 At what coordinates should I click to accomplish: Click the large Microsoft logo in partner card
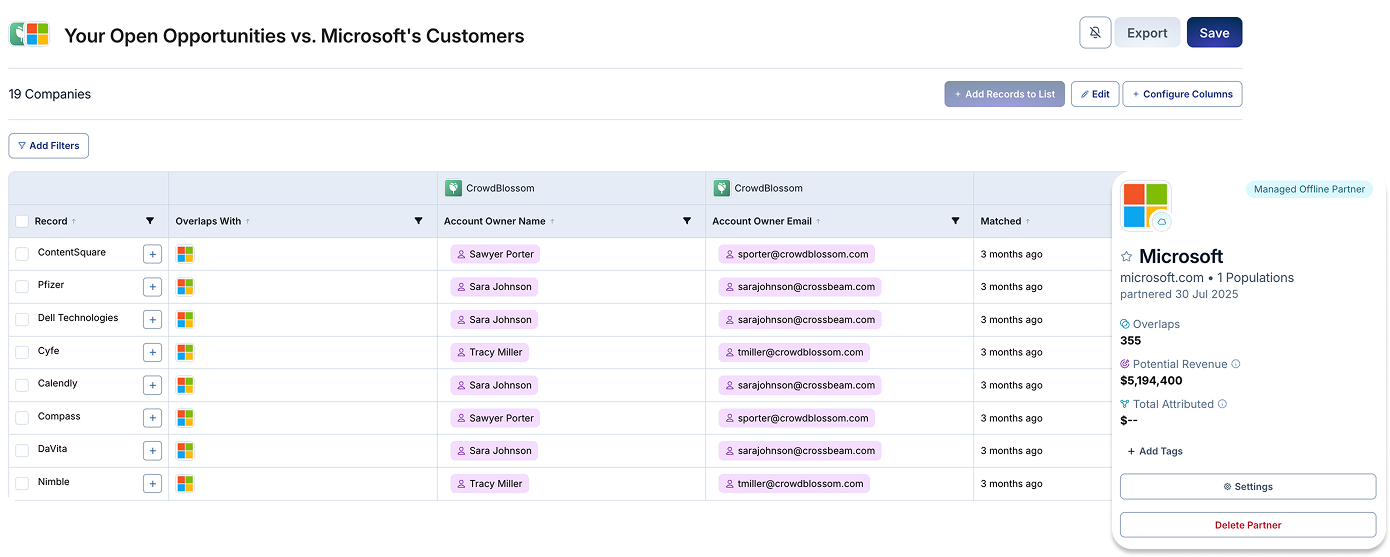(x=1145, y=205)
